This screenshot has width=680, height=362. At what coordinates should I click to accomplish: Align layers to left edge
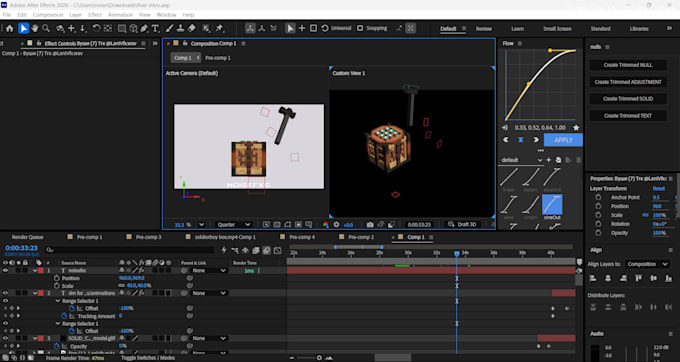[593, 278]
